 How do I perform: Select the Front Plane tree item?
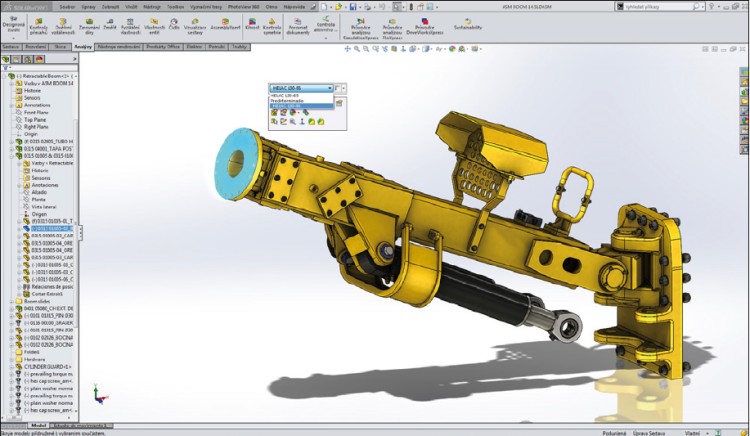pos(34,112)
